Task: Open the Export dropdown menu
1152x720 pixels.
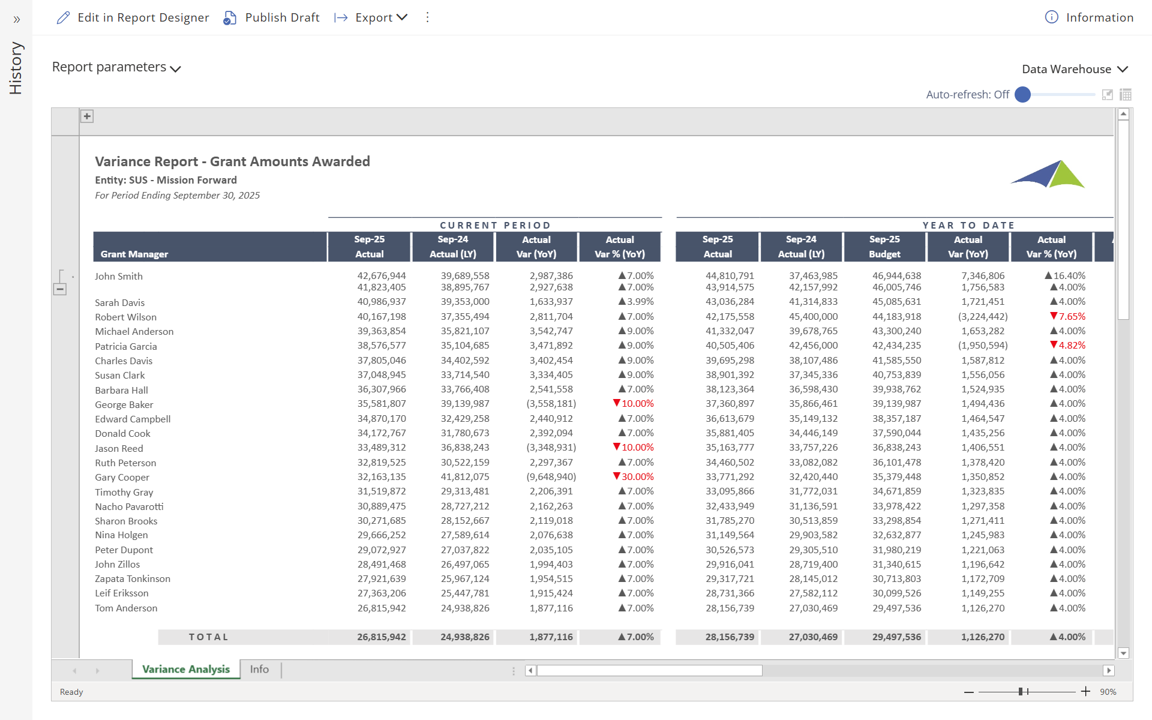Action: click(x=381, y=18)
